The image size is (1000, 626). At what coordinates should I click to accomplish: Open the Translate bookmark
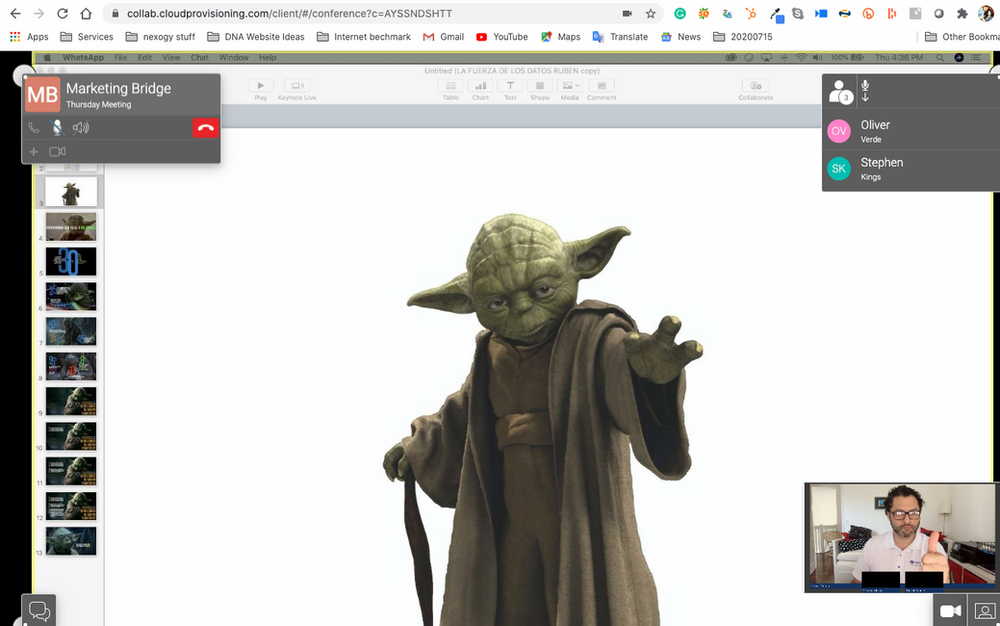(621, 37)
